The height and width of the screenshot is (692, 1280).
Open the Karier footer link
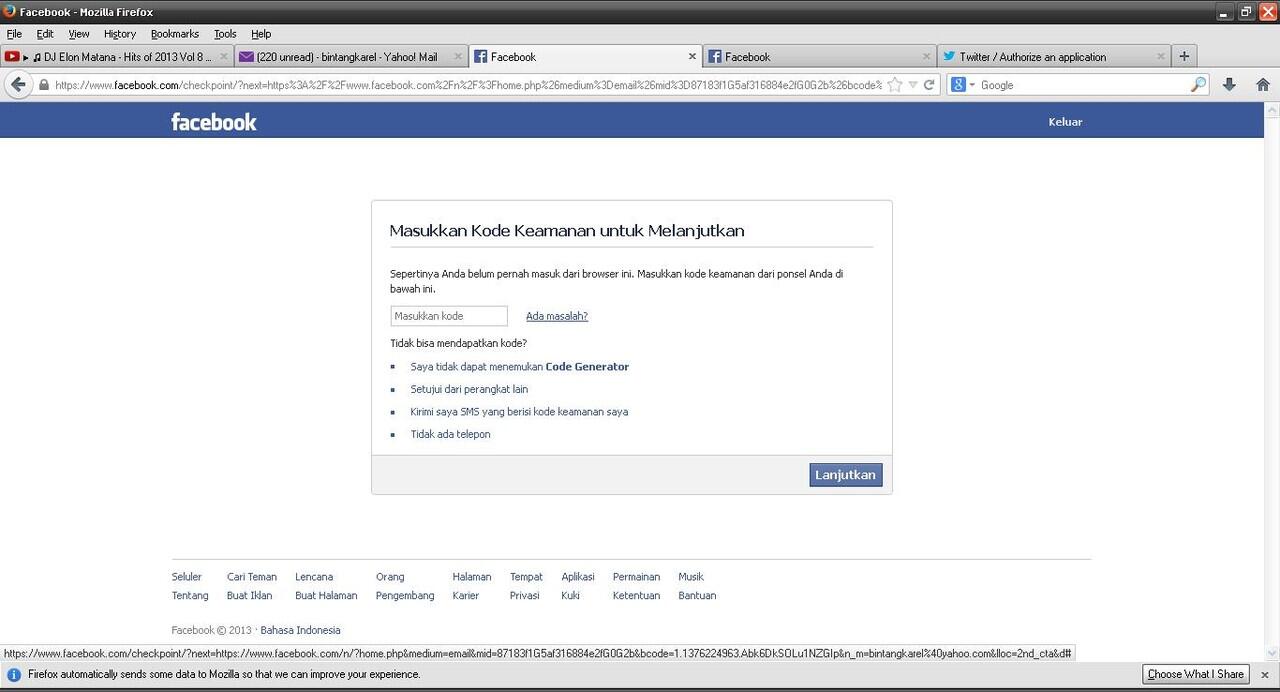(466, 596)
